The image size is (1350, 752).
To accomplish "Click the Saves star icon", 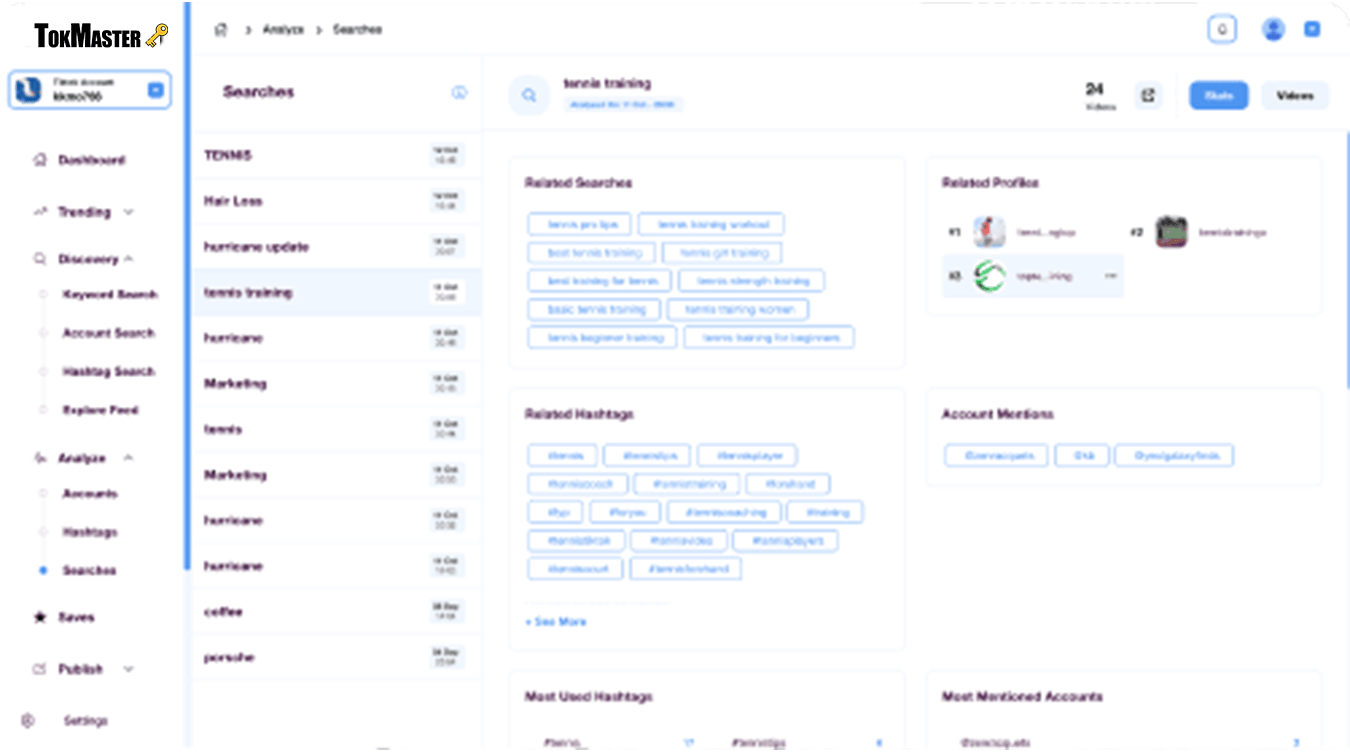I will click(40, 618).
